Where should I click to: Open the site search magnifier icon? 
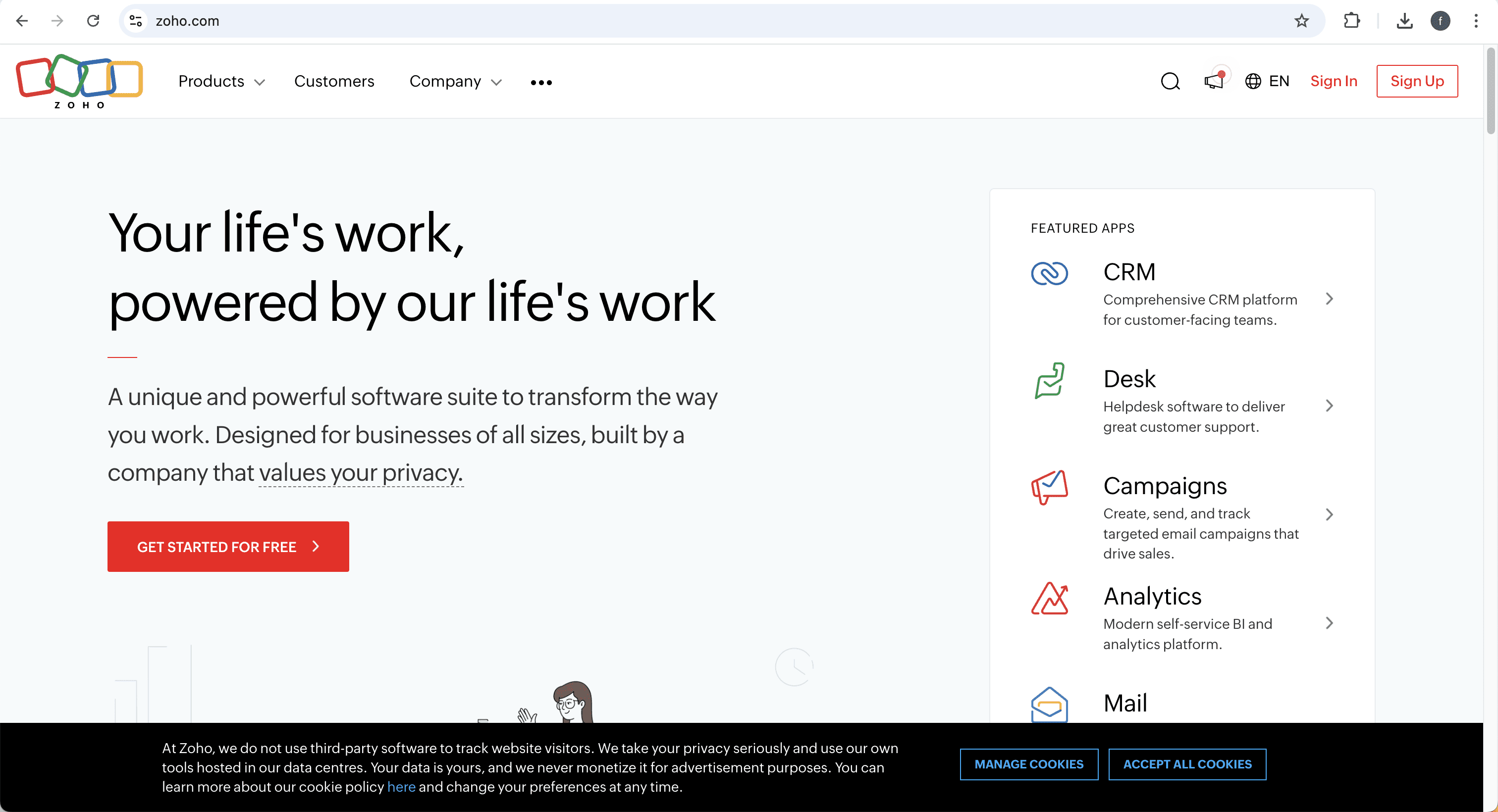[x=1171, y=81]
